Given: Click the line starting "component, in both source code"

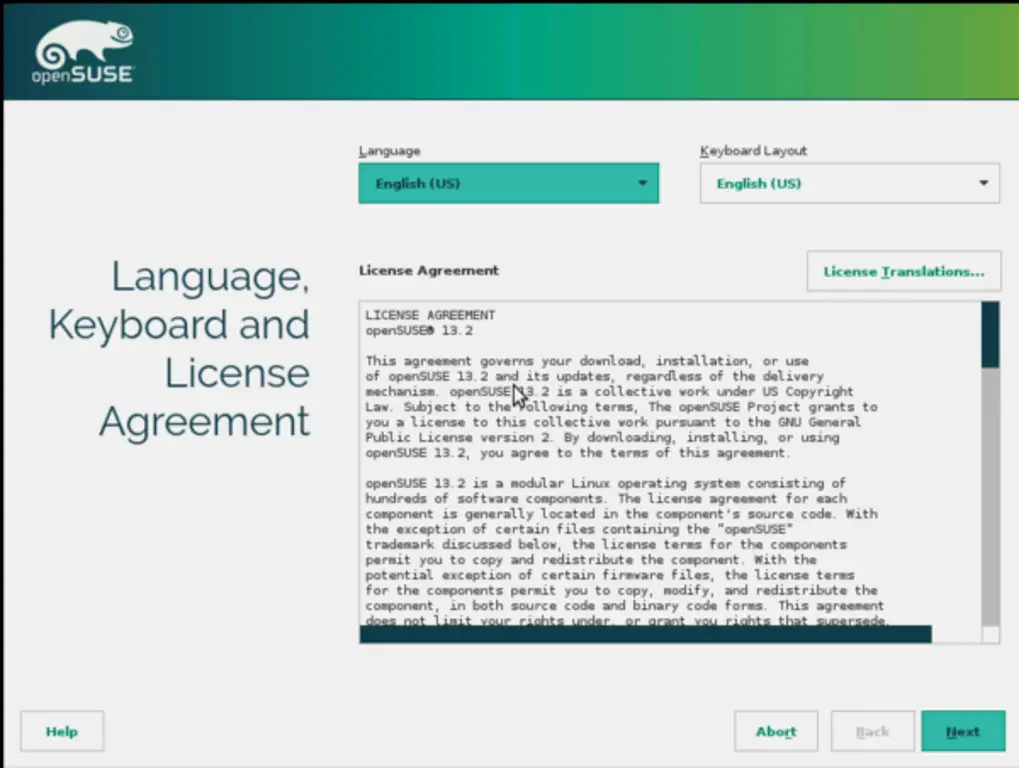Looking at the screenshot, I should [x=625, y=606].
